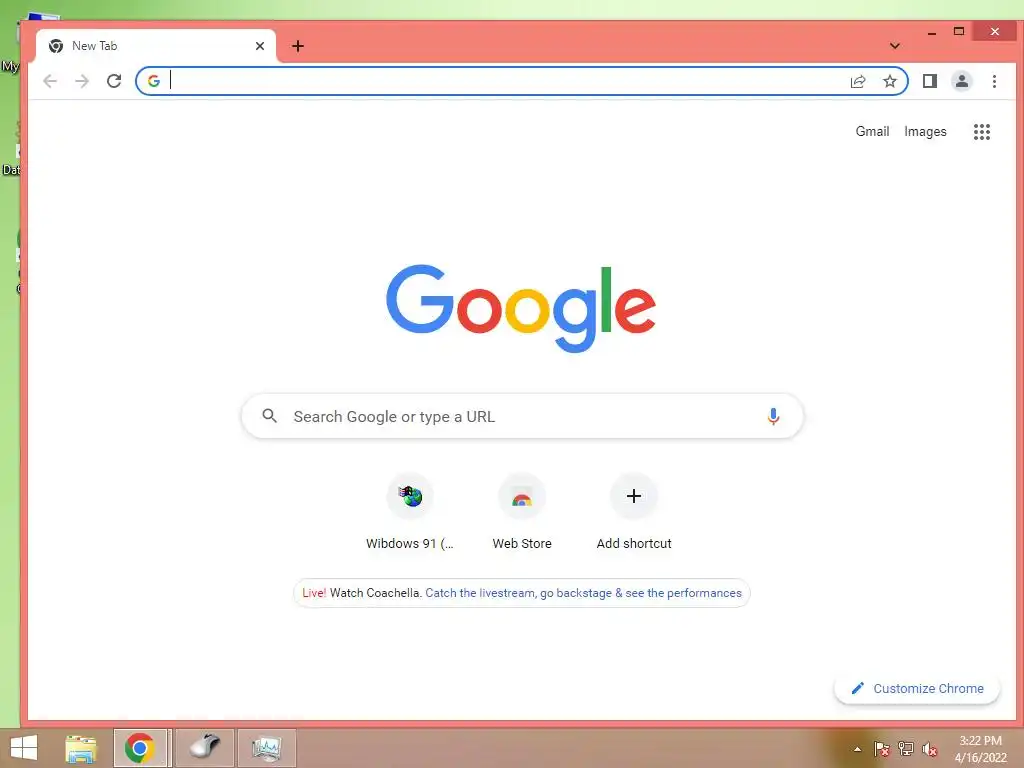This screenshot has height=768, width=1024.
Task: Add a new shortcut tile
Action: [x=633, y=513]
